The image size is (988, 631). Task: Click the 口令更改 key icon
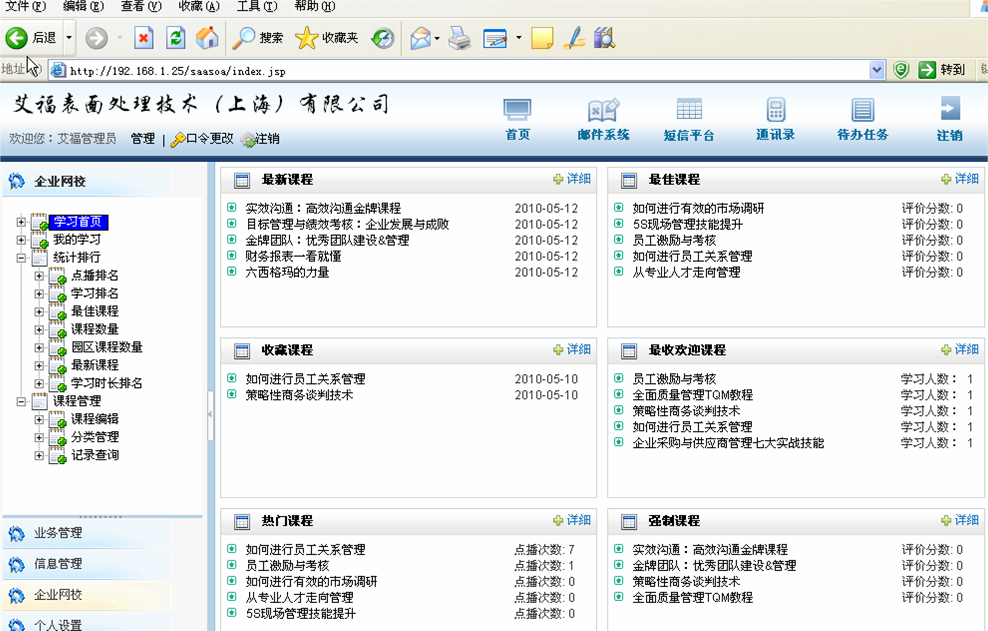[x=178, y=139]
